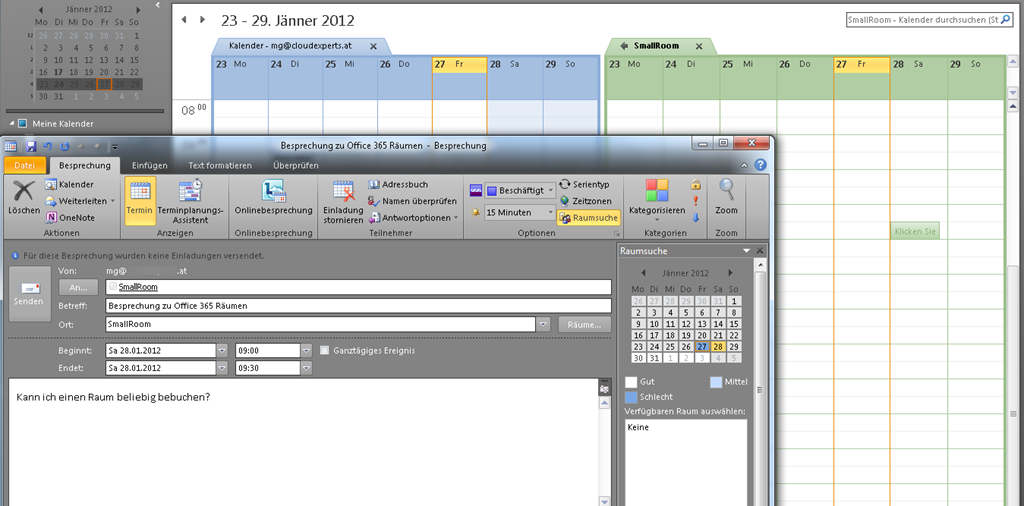1024x506 pixels.
Task: Go to previous month in Raumsuche calendar
Action: pyautogui.click(x=643, y=273)
